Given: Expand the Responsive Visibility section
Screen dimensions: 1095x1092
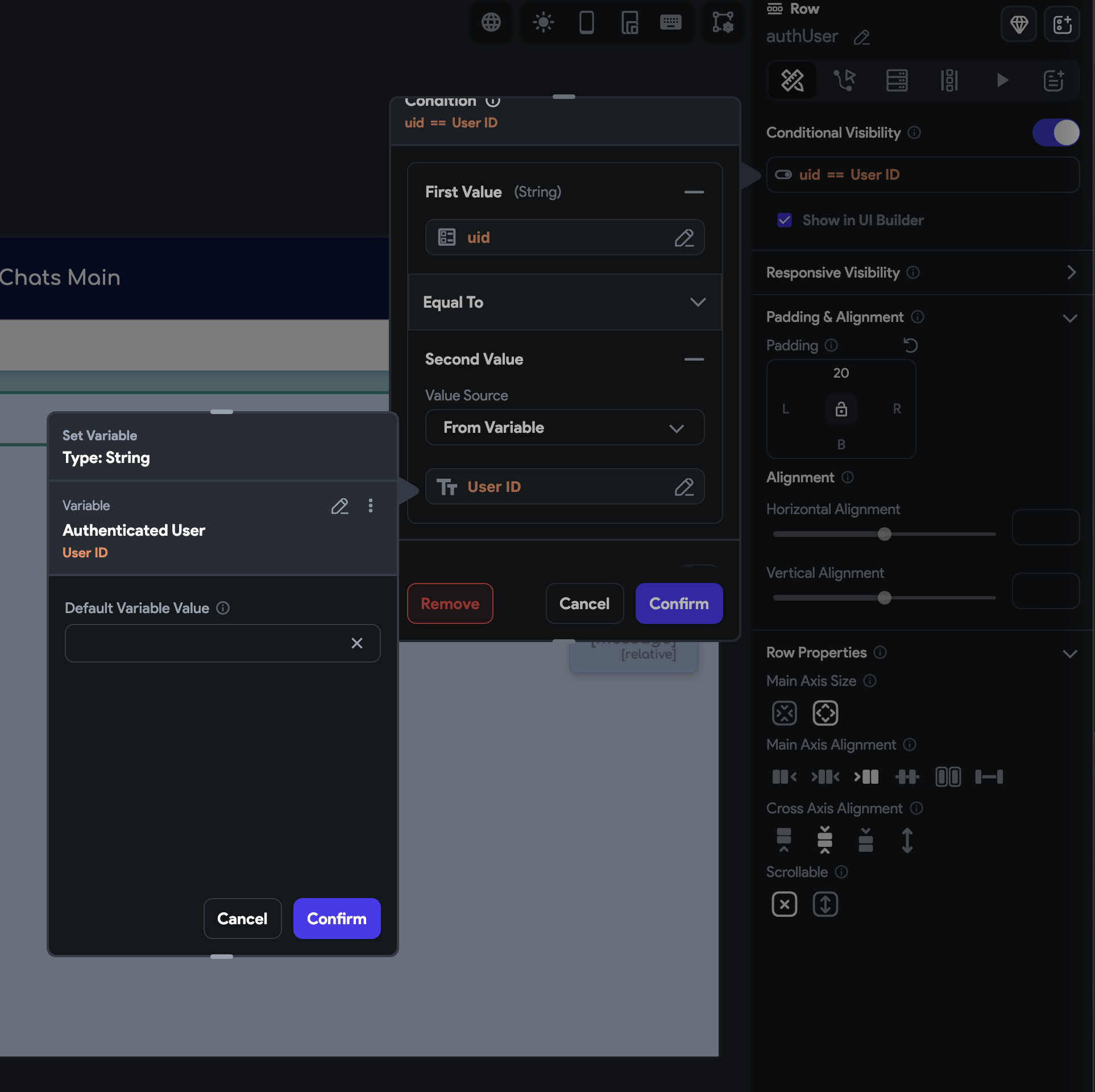Looking at the screenshot, I should pos(1071,272).
